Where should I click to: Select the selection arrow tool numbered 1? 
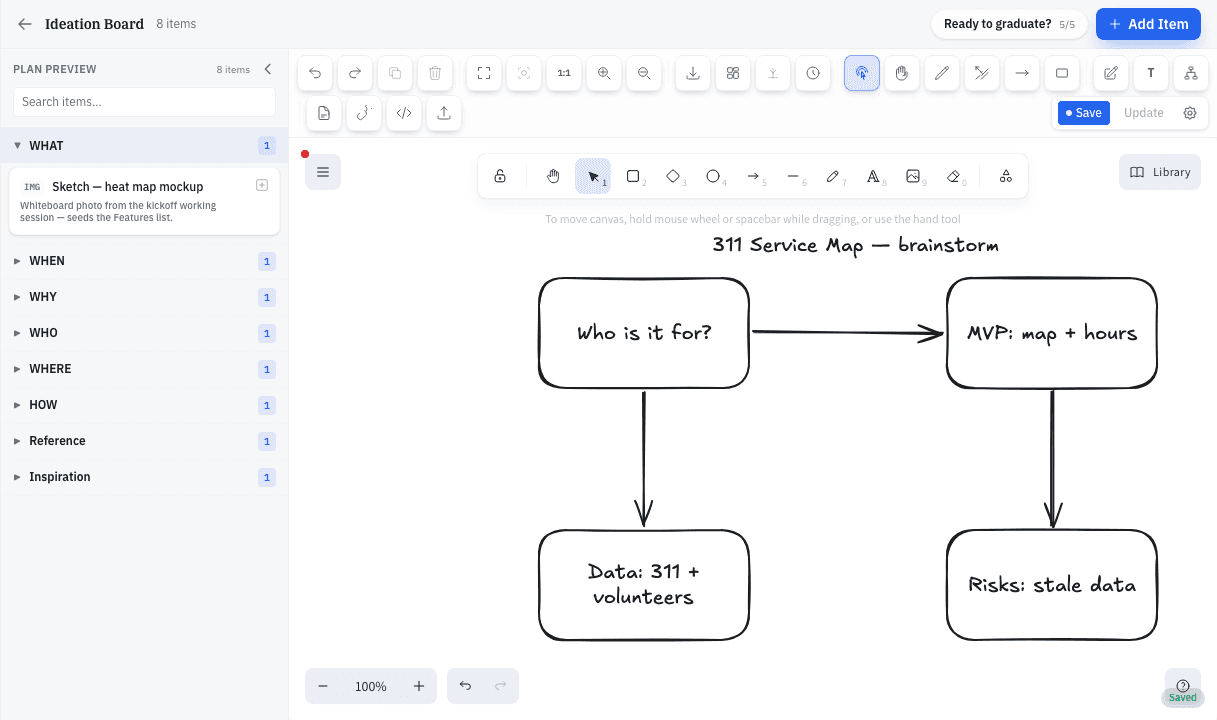pos(593,176)
